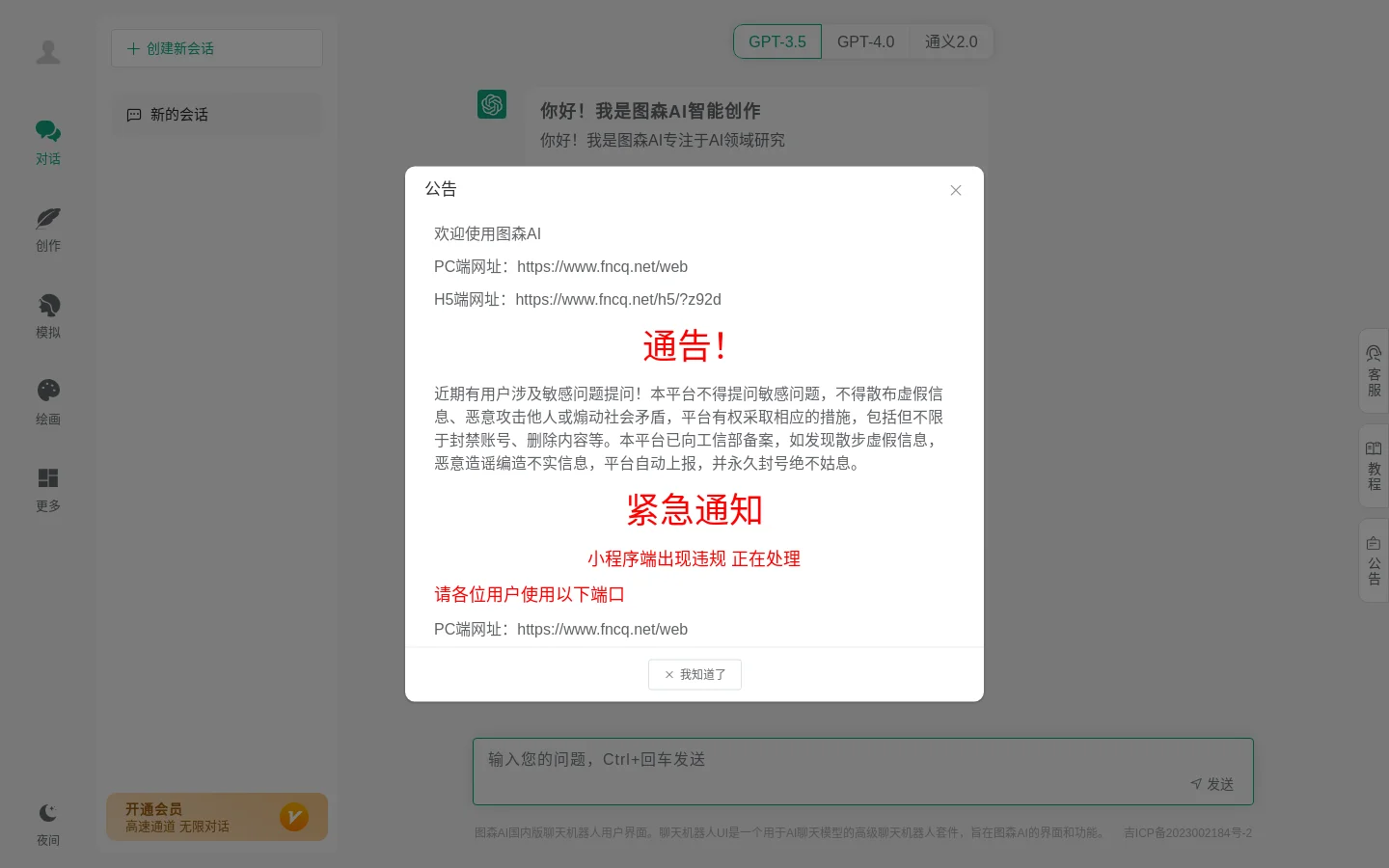The height and width of the screenshot is (868, 1389).
Task: Switch to the GPT-3.5 tab
Action: coord(777,41)
